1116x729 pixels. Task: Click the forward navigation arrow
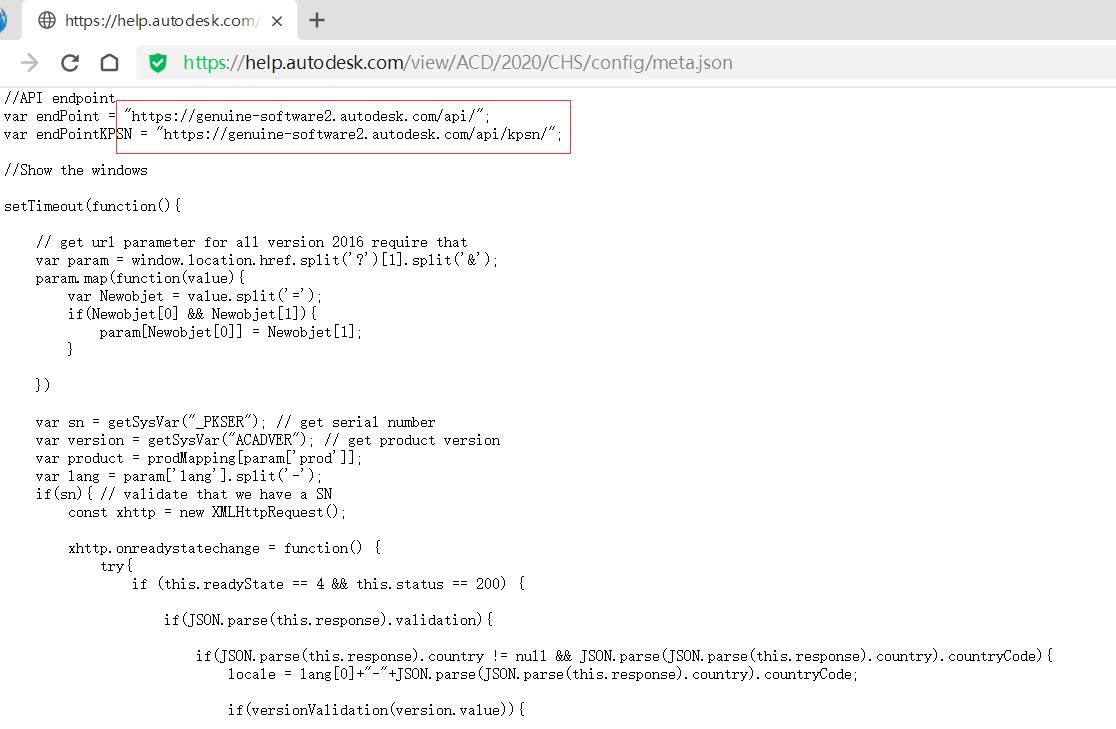point(29,63)
